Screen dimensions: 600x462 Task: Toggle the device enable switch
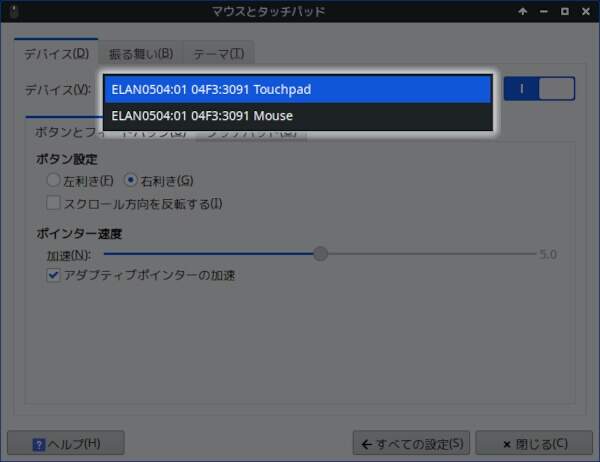[x=539, y=89]
